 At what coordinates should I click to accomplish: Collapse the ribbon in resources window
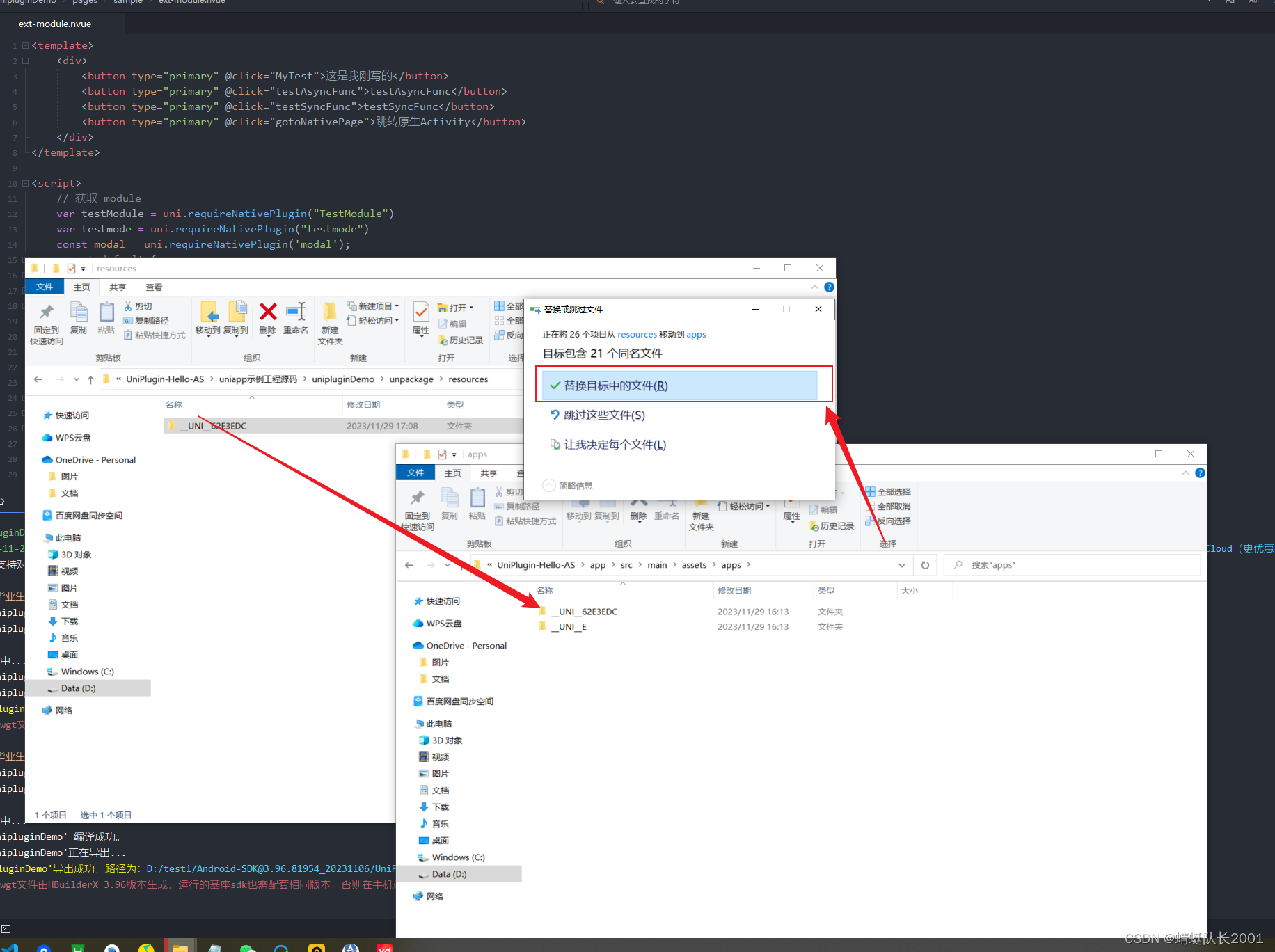(814, 287)
